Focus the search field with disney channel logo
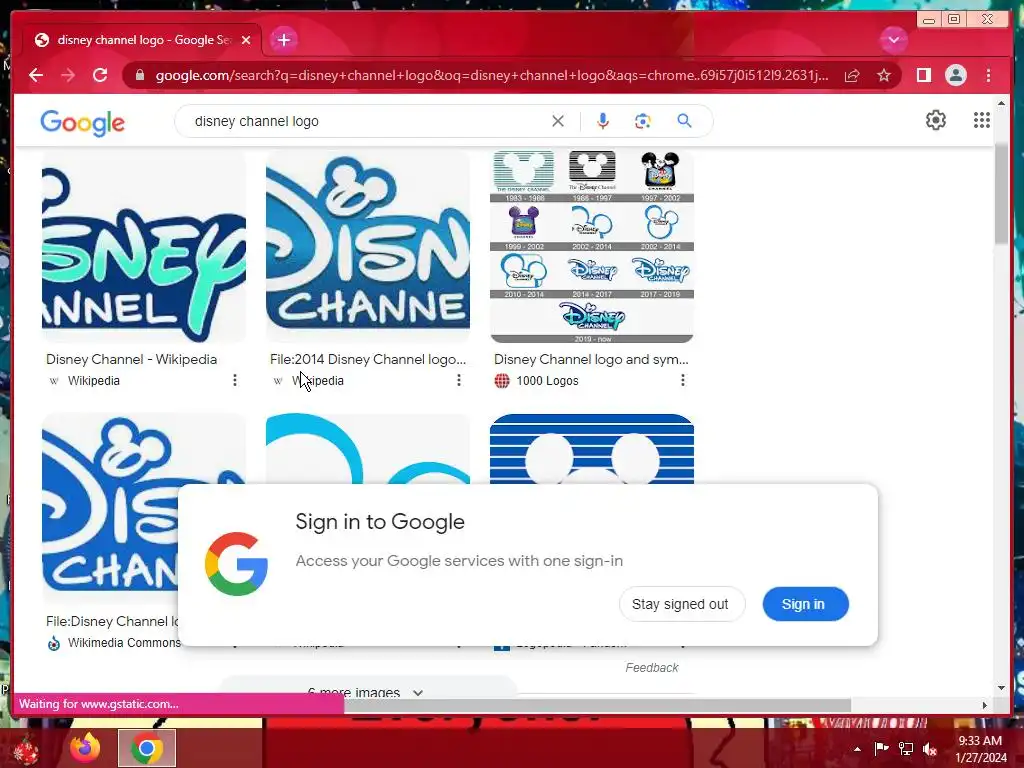 click(366, 121)
